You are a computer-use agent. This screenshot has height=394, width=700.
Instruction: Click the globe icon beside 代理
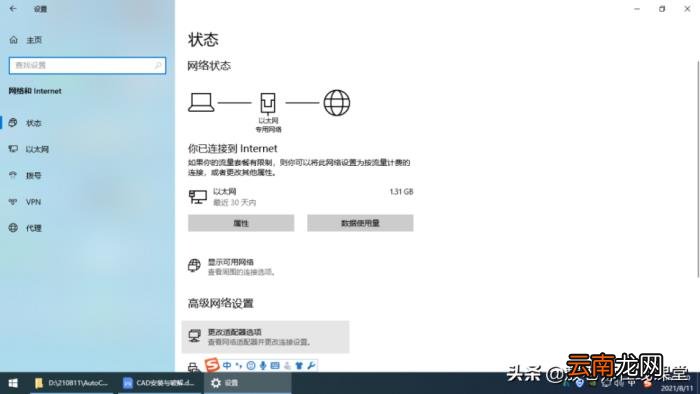point(13,228)
